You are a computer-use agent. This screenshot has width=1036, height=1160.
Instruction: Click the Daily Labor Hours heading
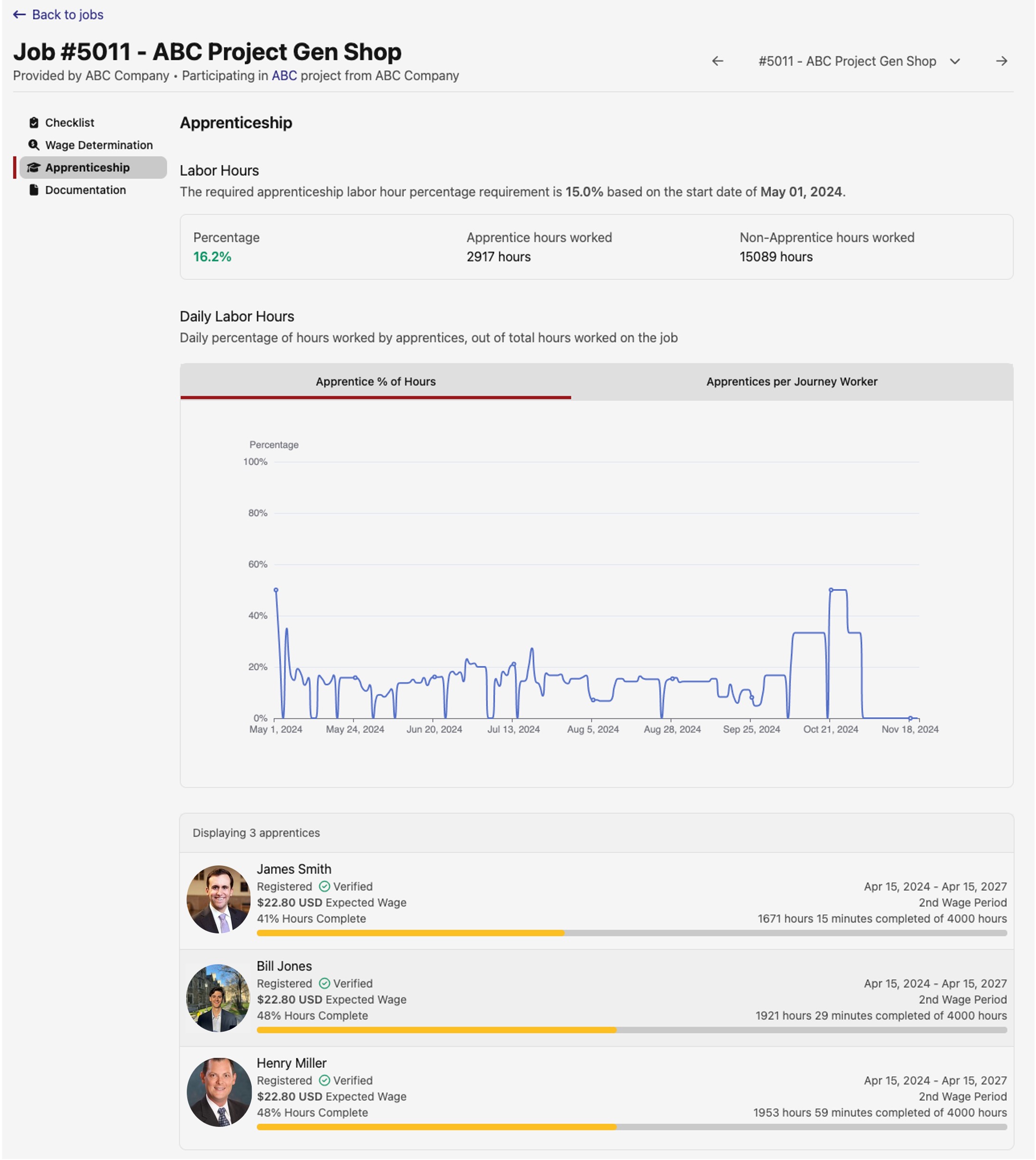coord(237,316)
